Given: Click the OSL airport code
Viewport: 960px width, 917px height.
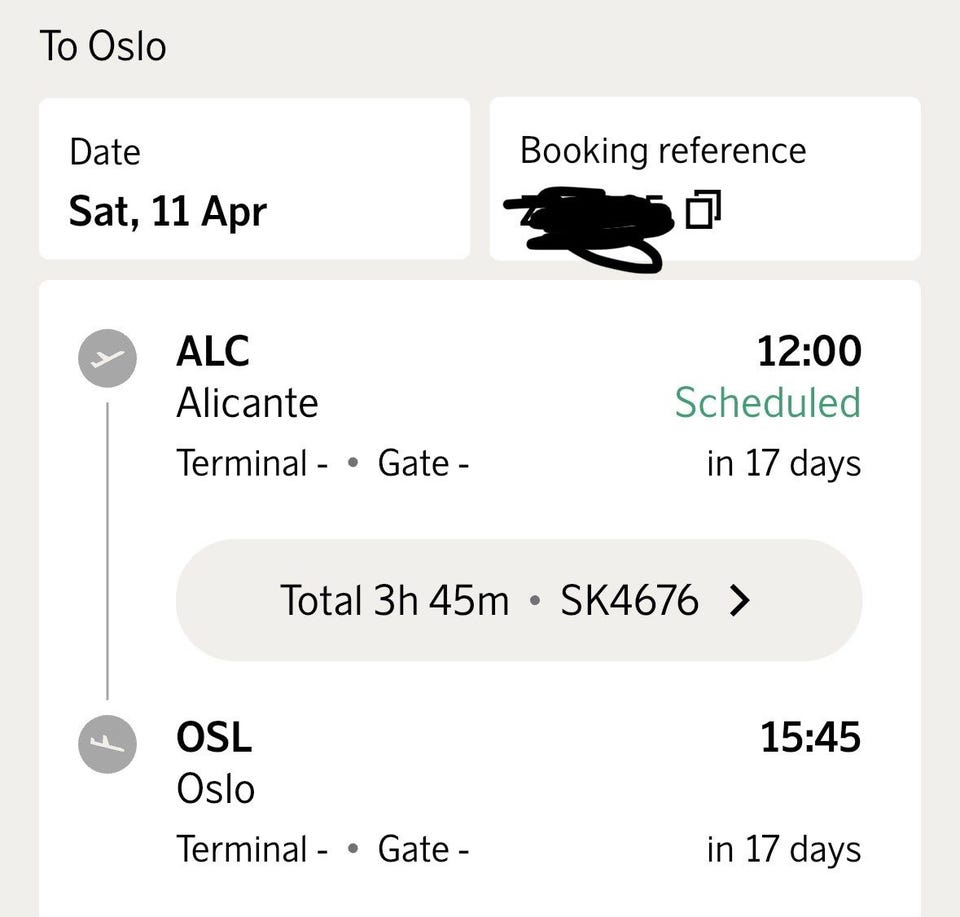Looking at the screenshot, I should point(214,737).
